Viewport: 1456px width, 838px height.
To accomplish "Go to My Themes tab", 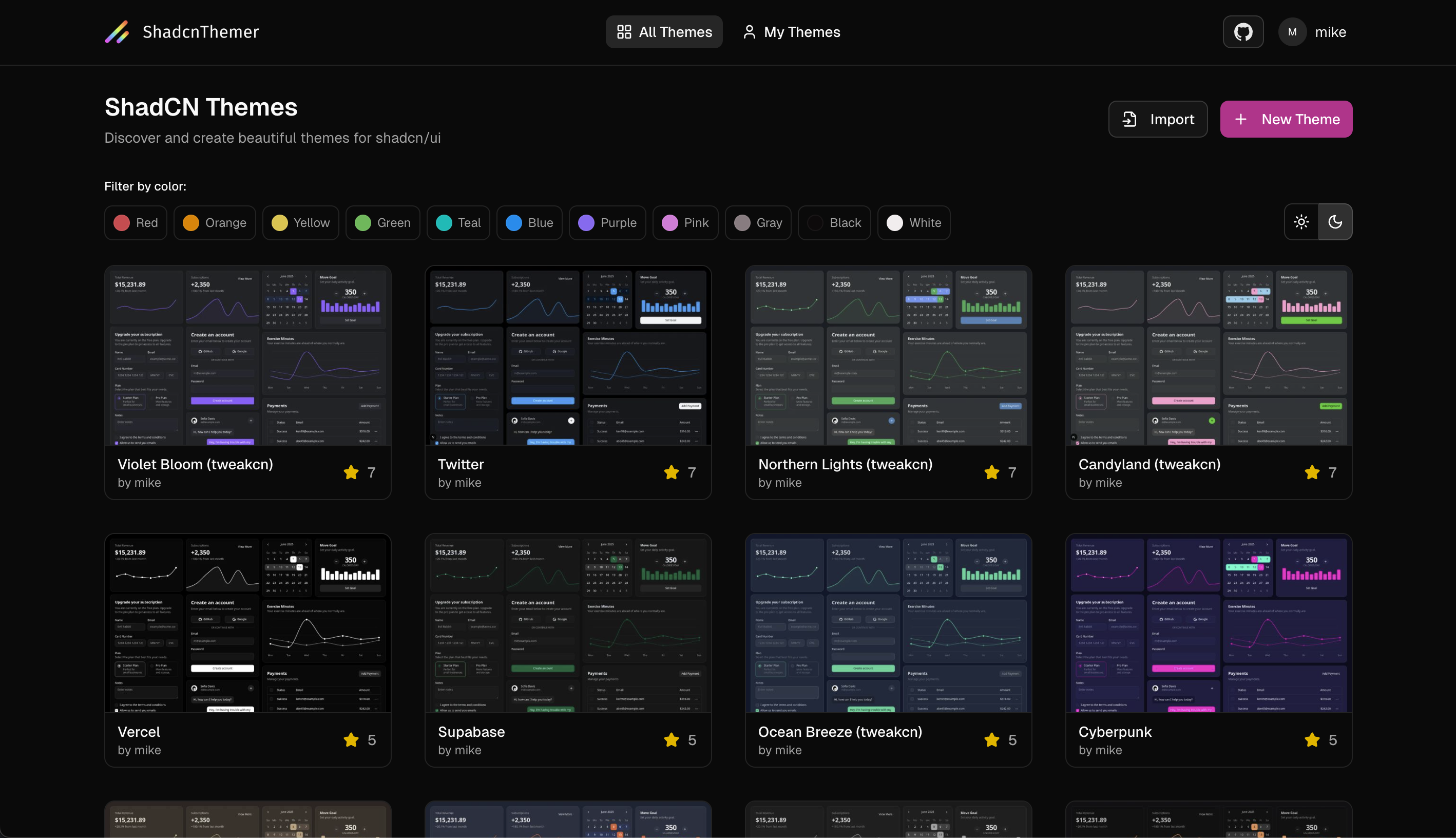I will (791, 32).
